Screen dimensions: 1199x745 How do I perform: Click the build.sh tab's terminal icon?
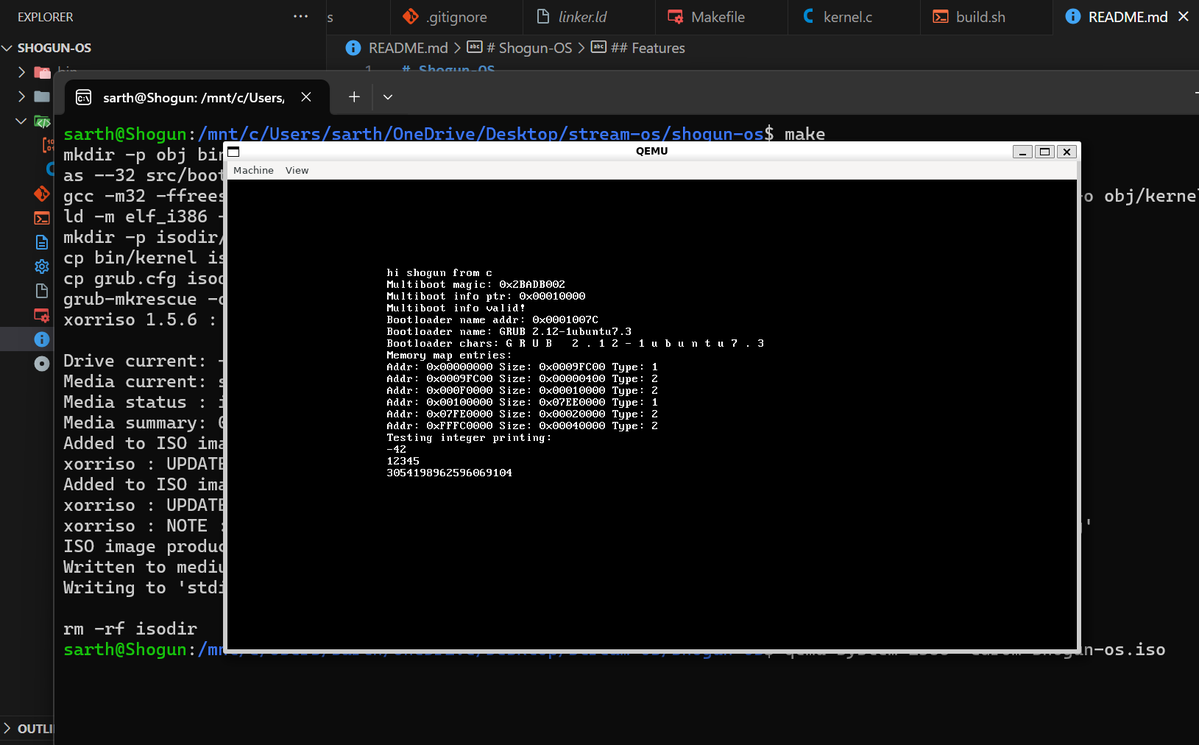(x=941, y=17)
